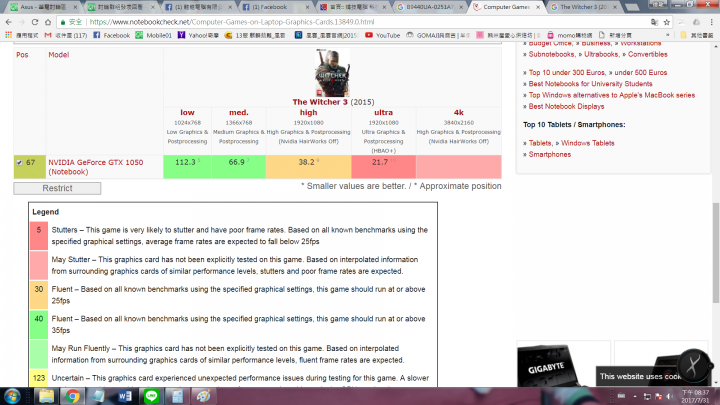The width and height of the screenshot is (720, 405).
Task: Click the green Fluent legend swatch 40
Action: 39,325
